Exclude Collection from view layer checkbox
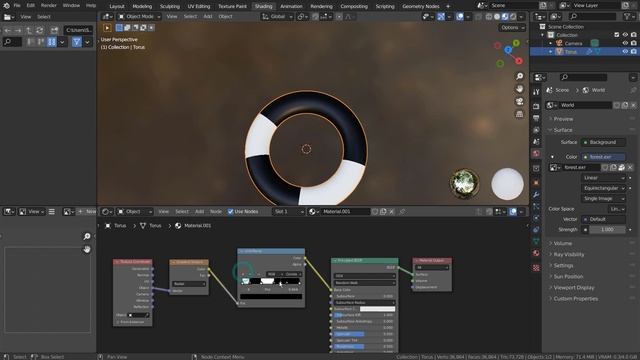 (617, 35)
